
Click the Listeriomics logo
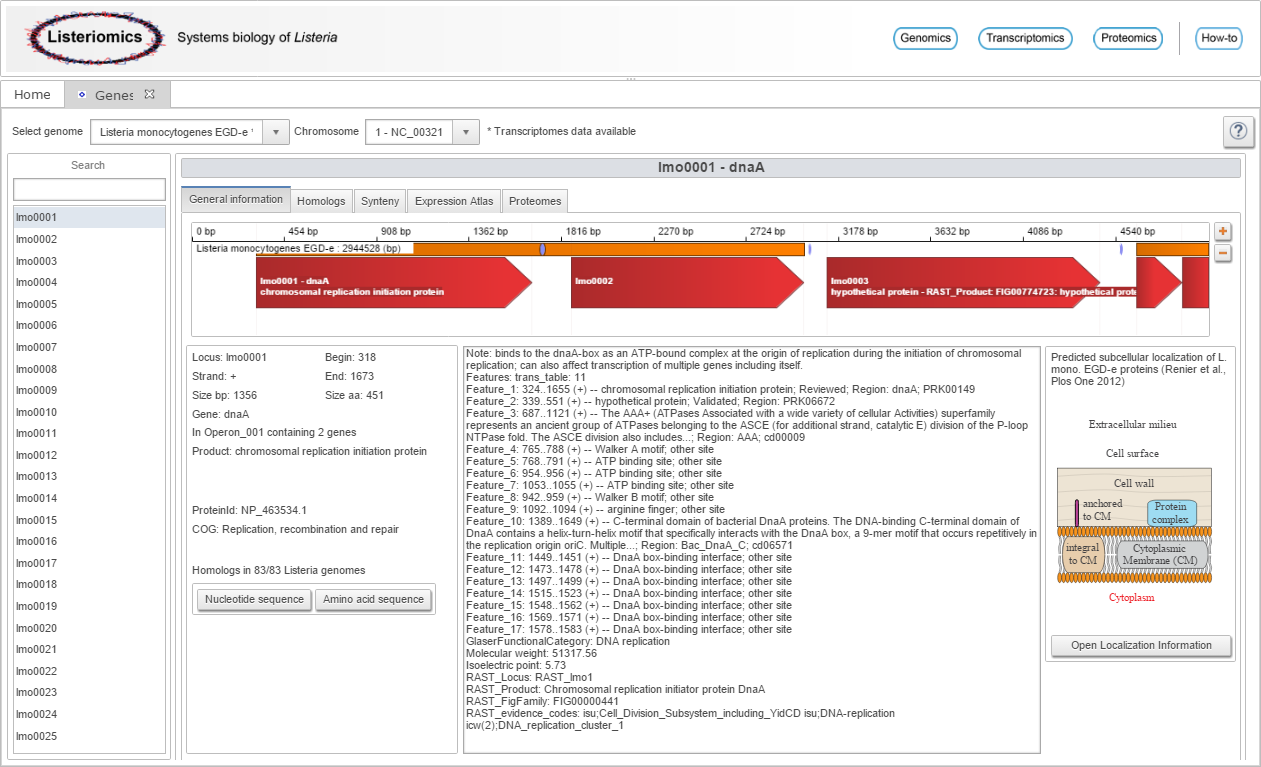tap(95, 38)
